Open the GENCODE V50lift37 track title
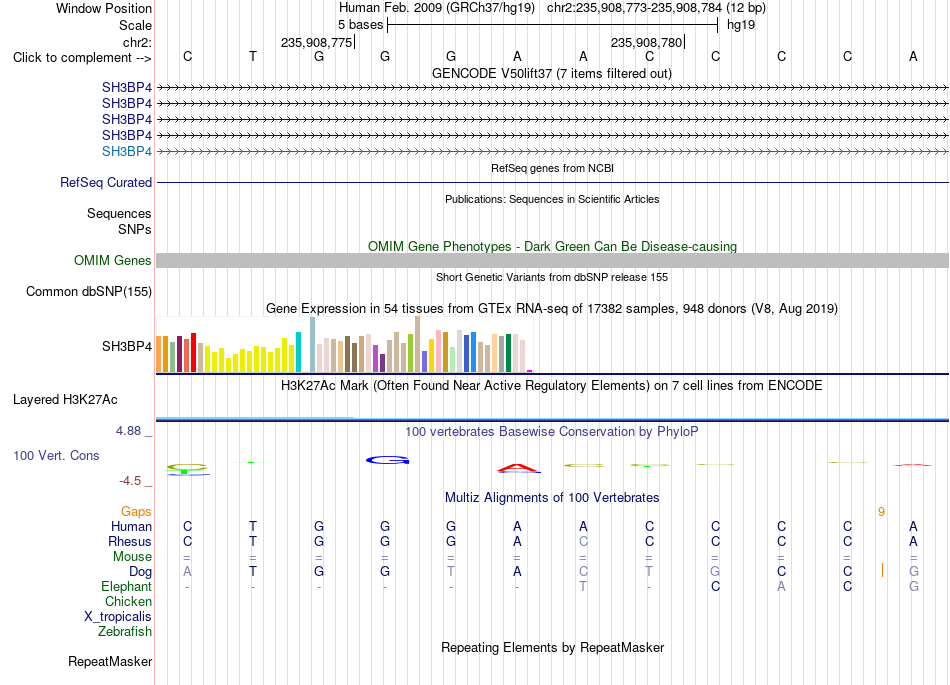 coord(551,73)
